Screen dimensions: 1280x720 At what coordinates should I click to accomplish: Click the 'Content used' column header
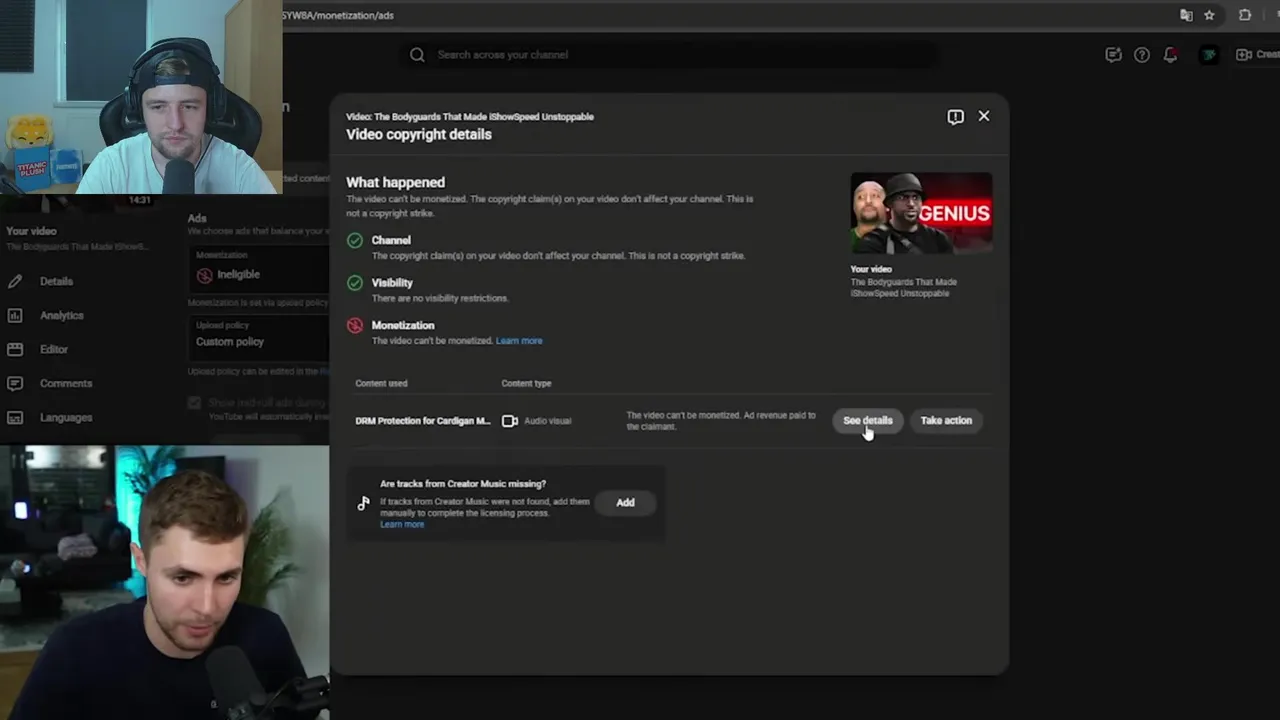[381, 384]
